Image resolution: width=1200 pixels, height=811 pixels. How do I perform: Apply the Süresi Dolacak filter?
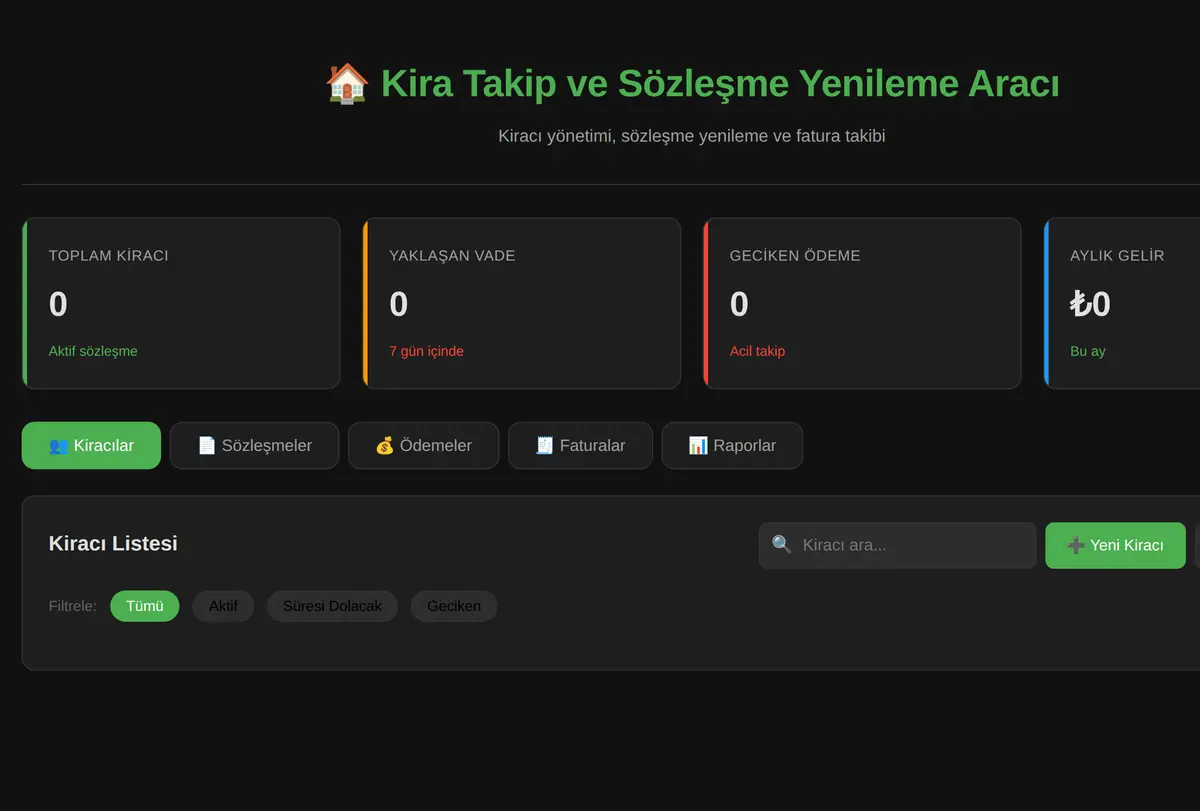click(x=332, y=606)
